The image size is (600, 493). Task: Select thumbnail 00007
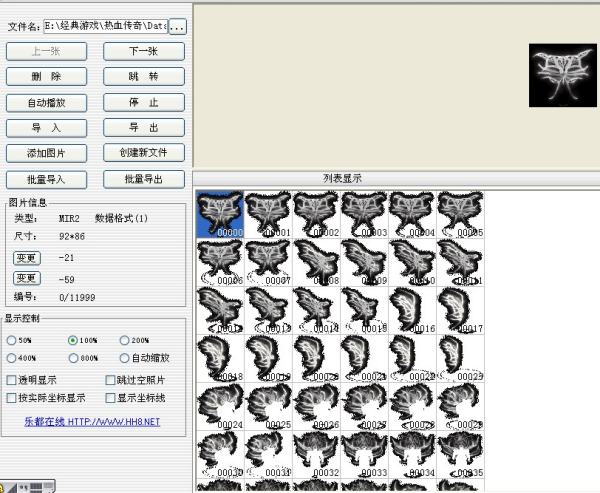click(268, 263)
